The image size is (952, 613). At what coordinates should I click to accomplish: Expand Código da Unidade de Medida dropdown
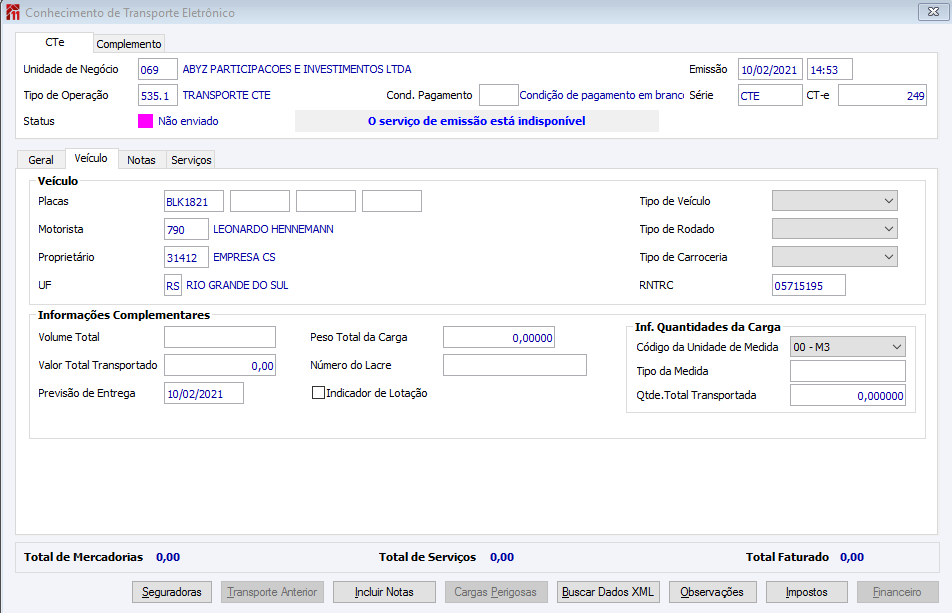pyautogui.click(x=848, y=347)
